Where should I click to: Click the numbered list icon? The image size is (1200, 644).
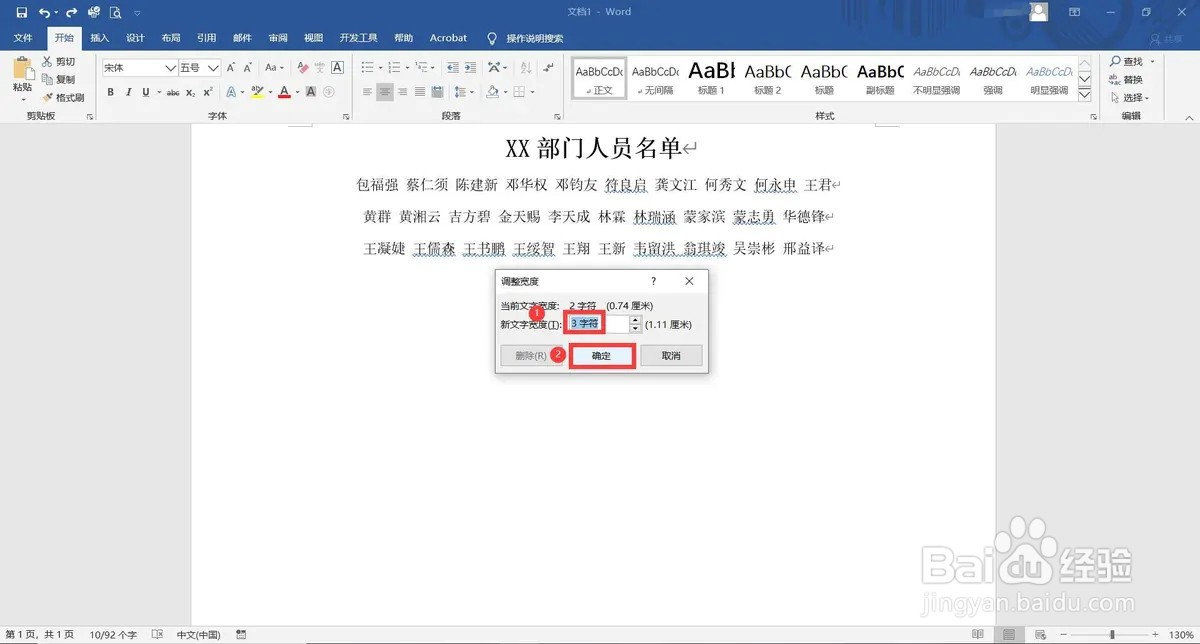[394, 67]
